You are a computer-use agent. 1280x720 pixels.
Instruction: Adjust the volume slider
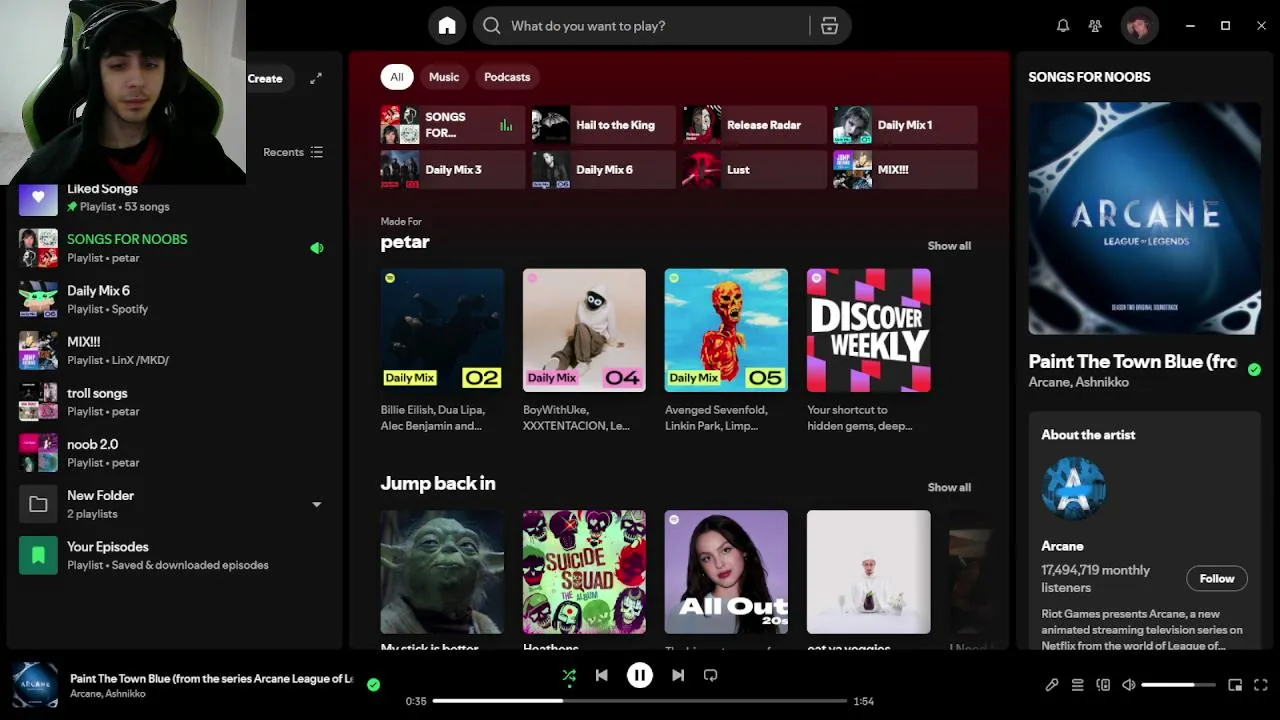(1178, 685)
